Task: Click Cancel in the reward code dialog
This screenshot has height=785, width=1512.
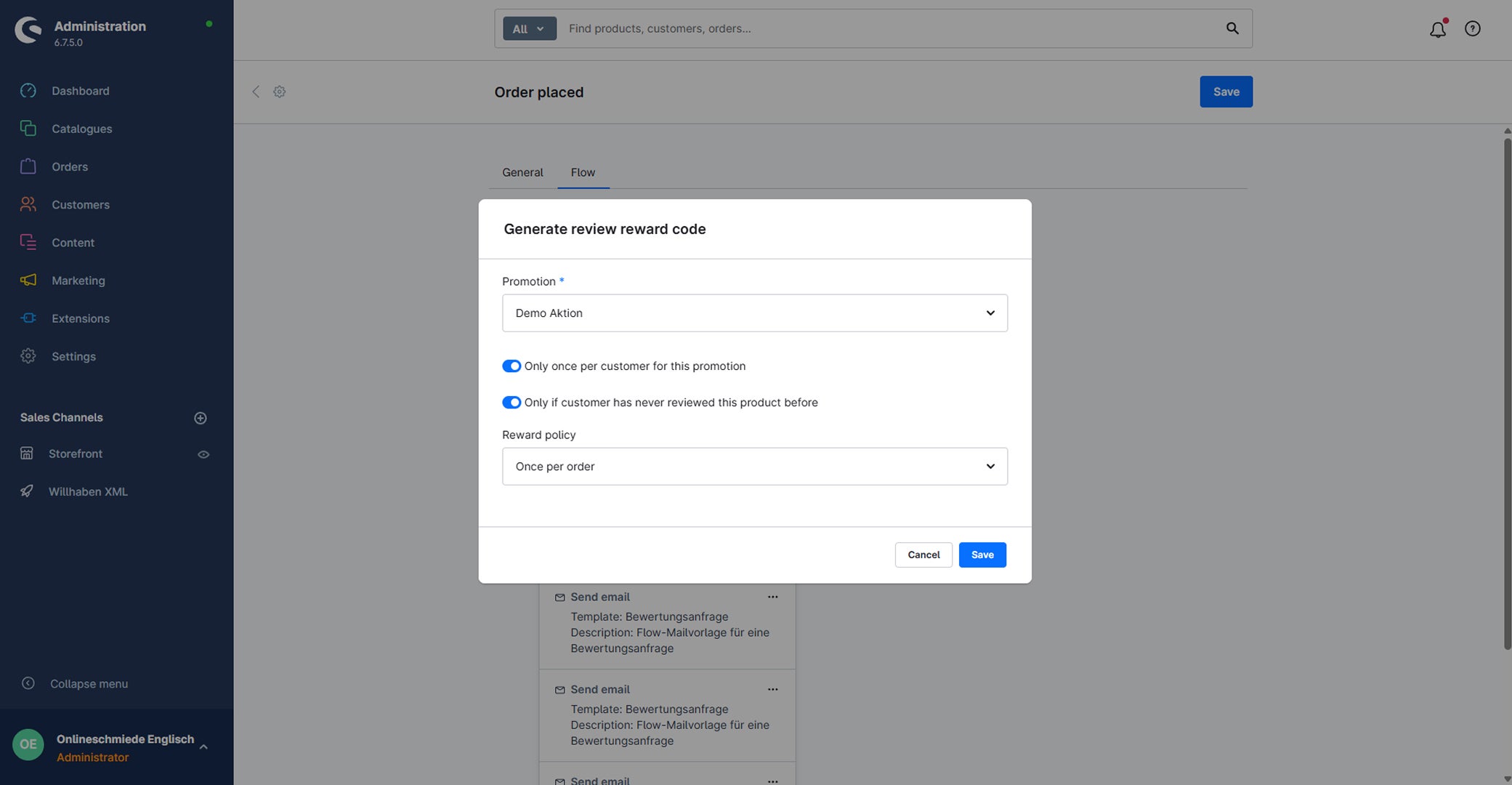Action: [923, 555]
